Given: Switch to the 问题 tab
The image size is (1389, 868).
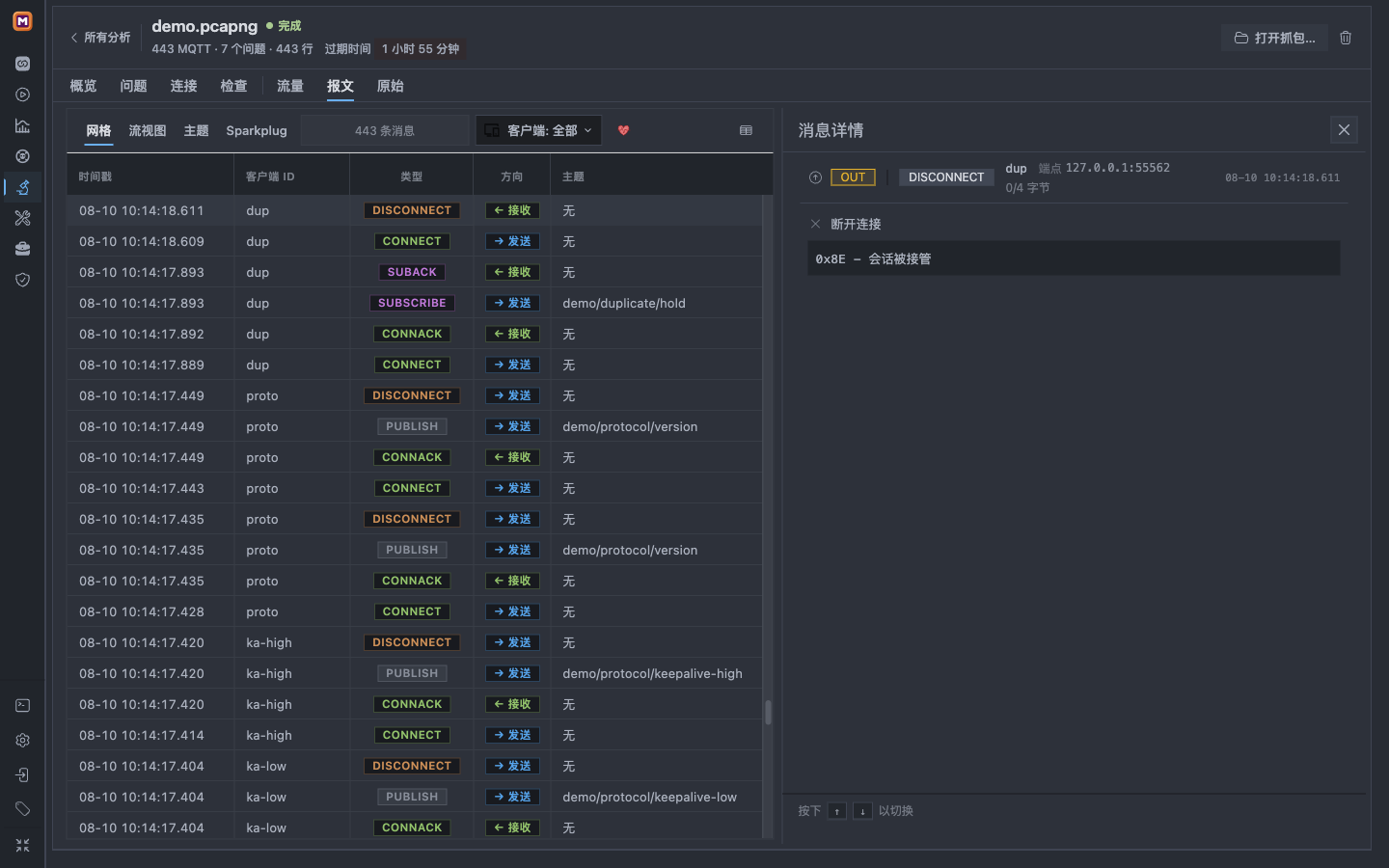Looking at the screenshot, I should click(133, 86).
